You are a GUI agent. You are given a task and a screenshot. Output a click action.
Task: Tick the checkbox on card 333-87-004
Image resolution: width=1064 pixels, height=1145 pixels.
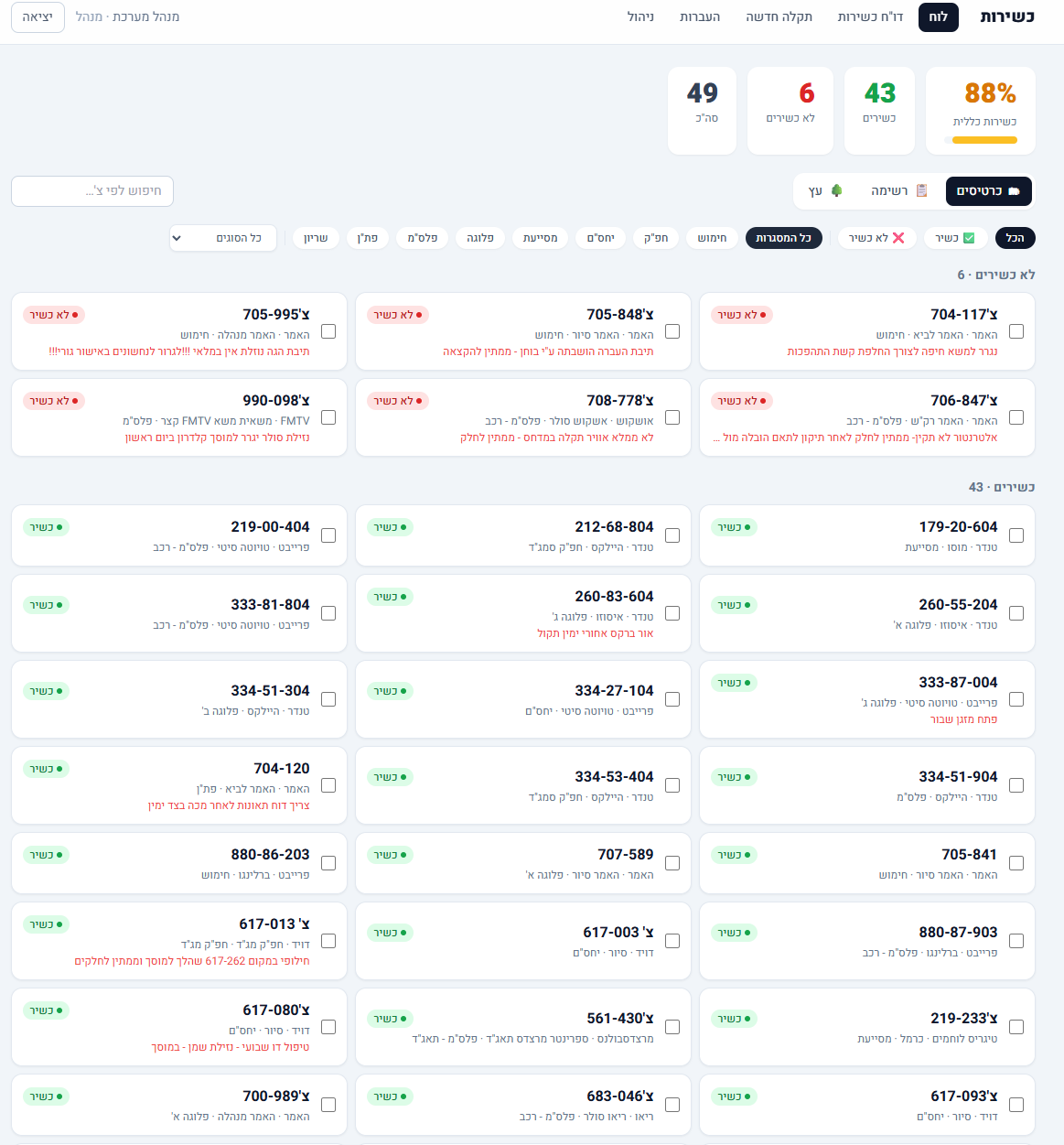(1016, 699)
